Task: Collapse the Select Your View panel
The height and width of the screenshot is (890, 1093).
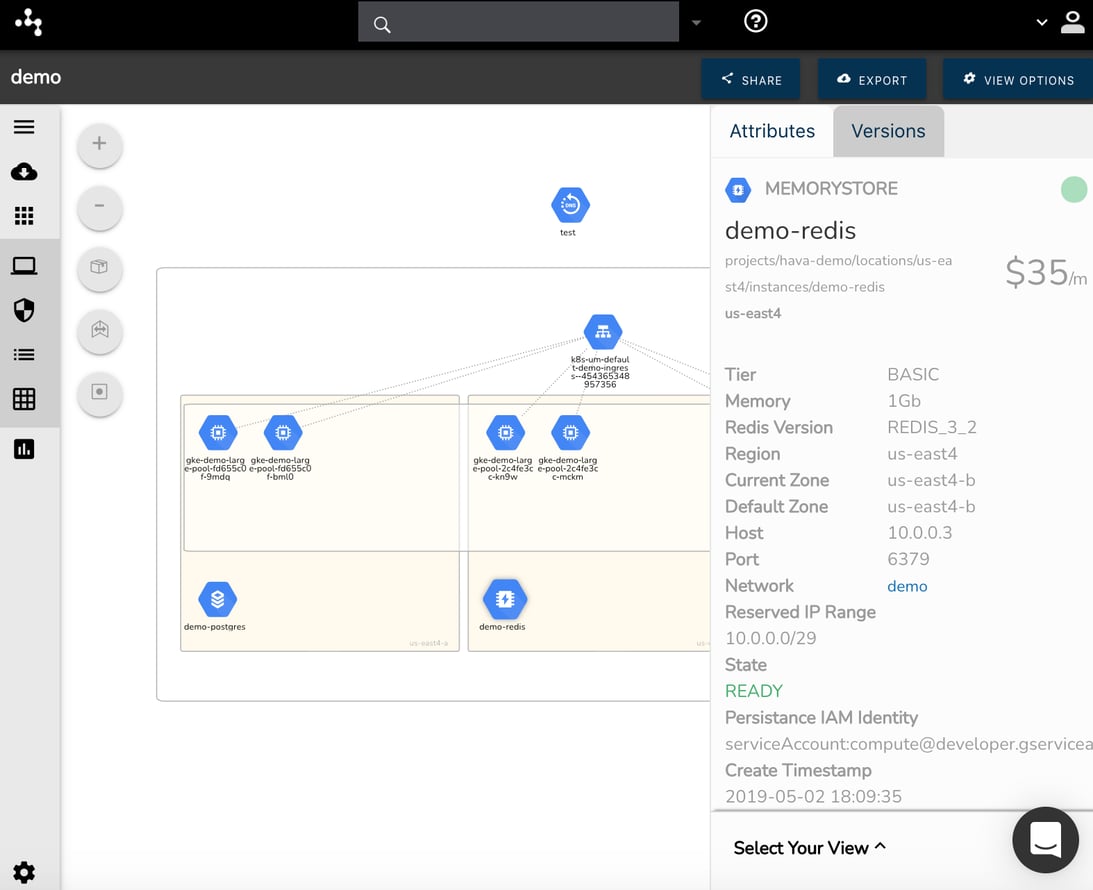Action: pyautogui.click(x=809, y=847)
